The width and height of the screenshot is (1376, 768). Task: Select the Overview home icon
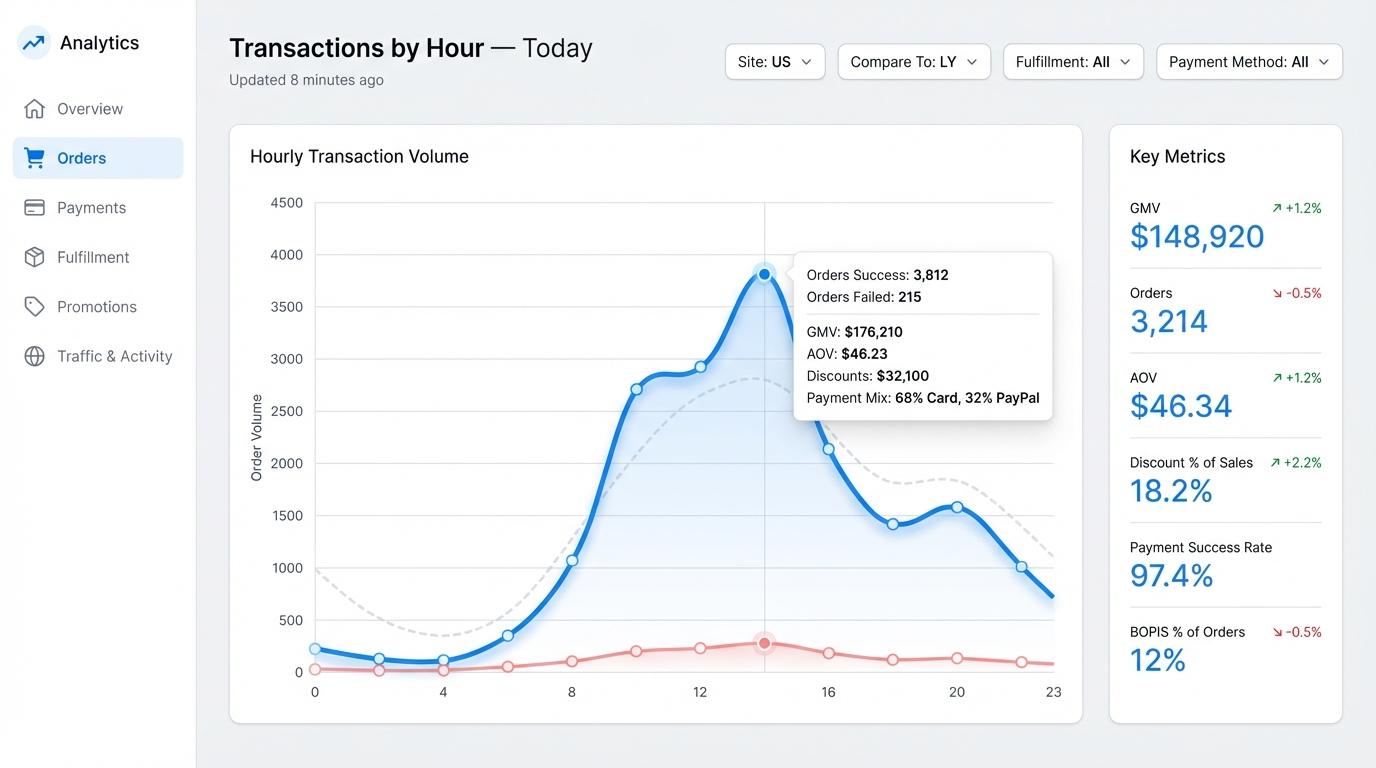(x=34, y=108)
